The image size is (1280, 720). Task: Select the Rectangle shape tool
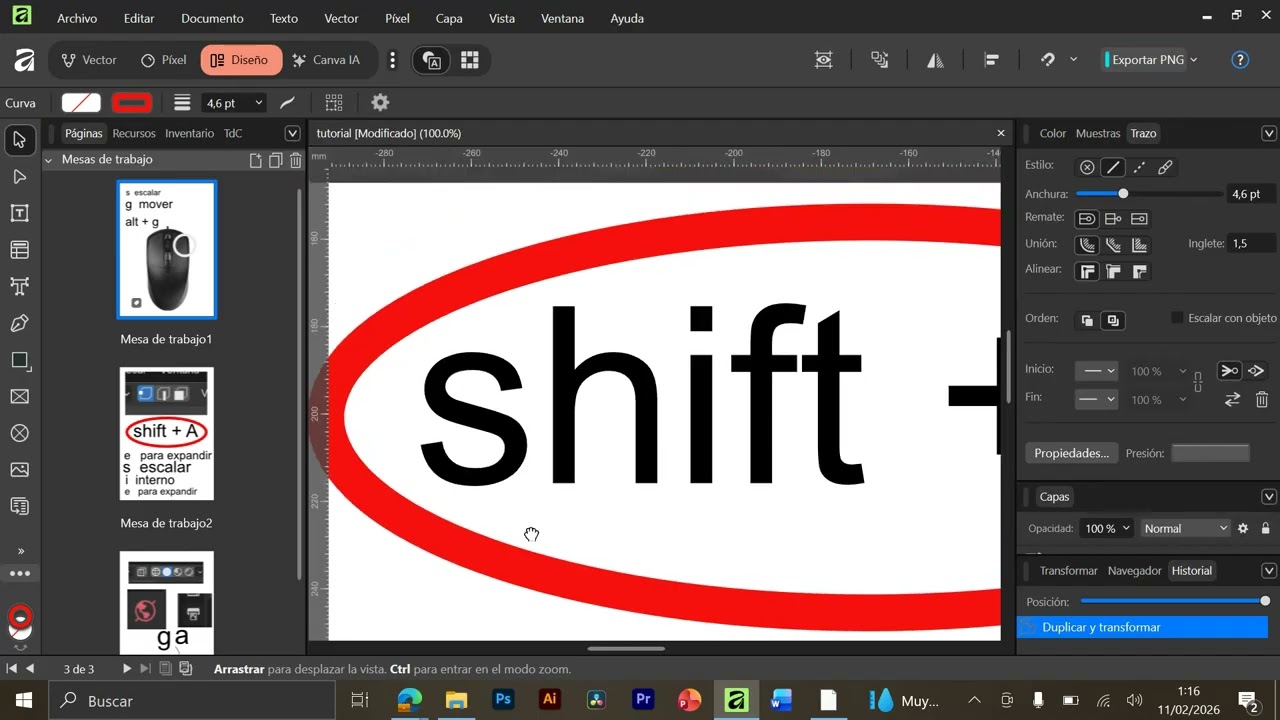click(x=19, y=360)
